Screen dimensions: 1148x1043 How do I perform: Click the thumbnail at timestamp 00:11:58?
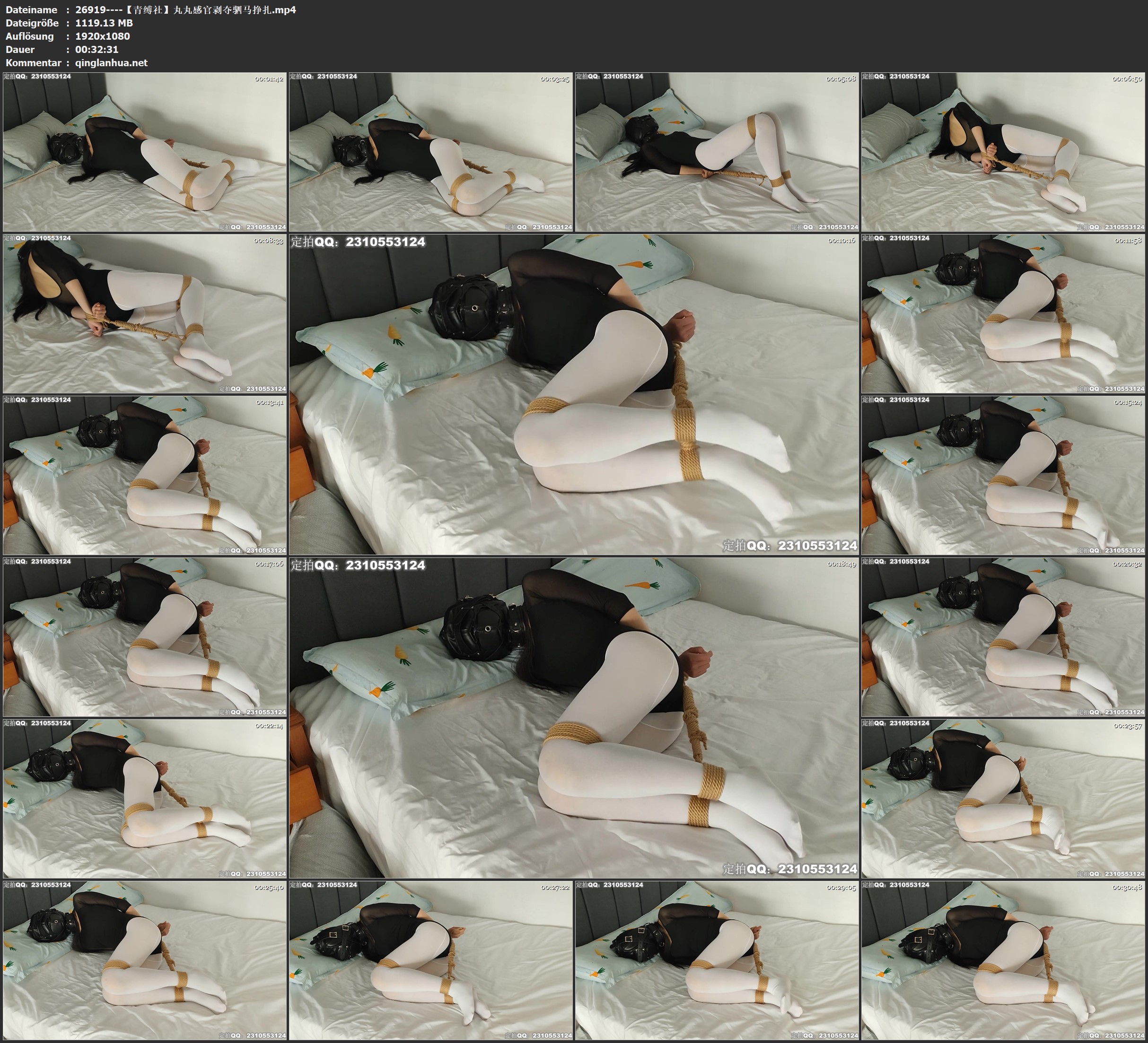(1003, 313)
